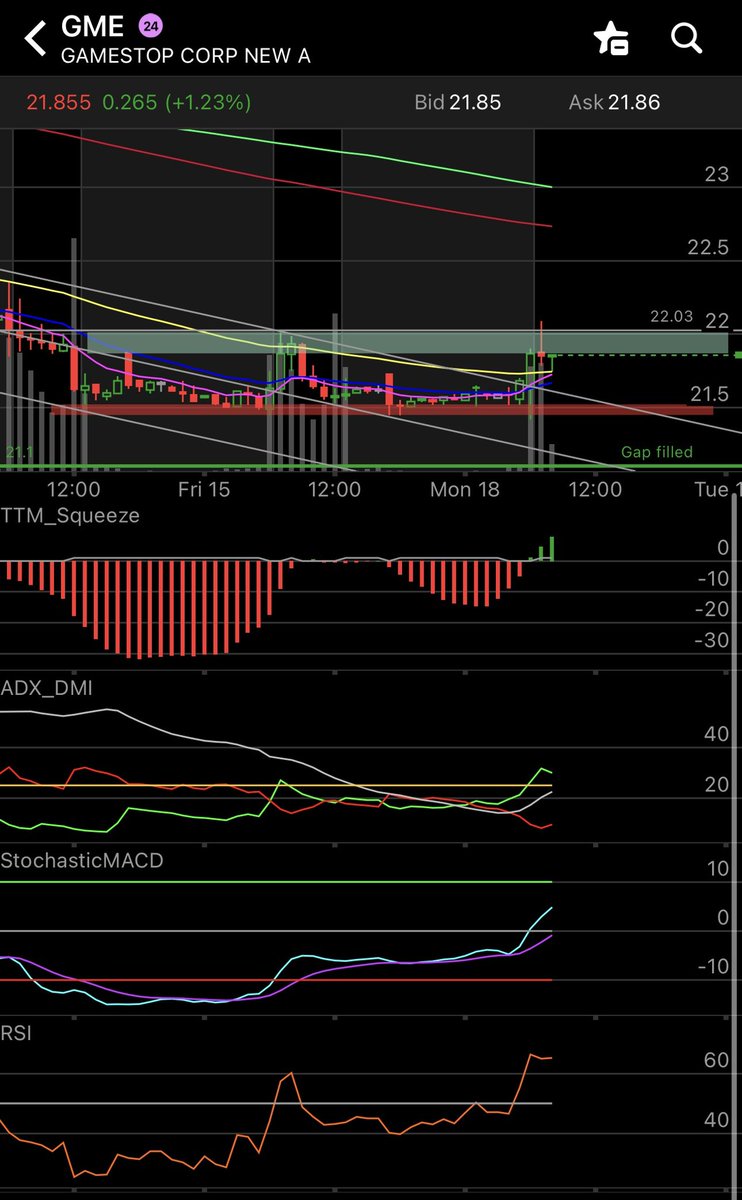
Task: Select the StochasticMACD study label
Action: click(x=81, y=860)
